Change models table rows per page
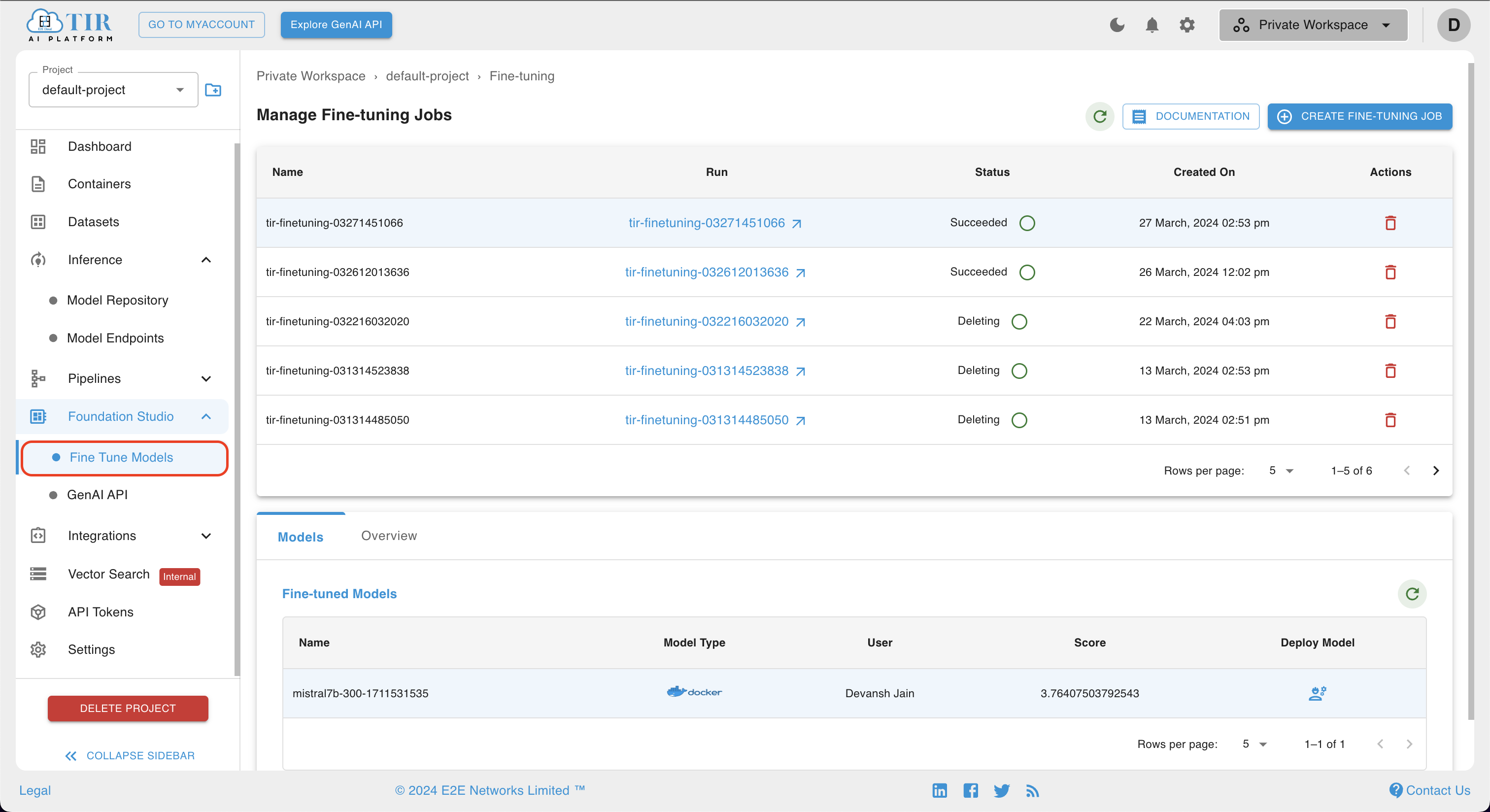1490x812 pixels. (1254, 744)
